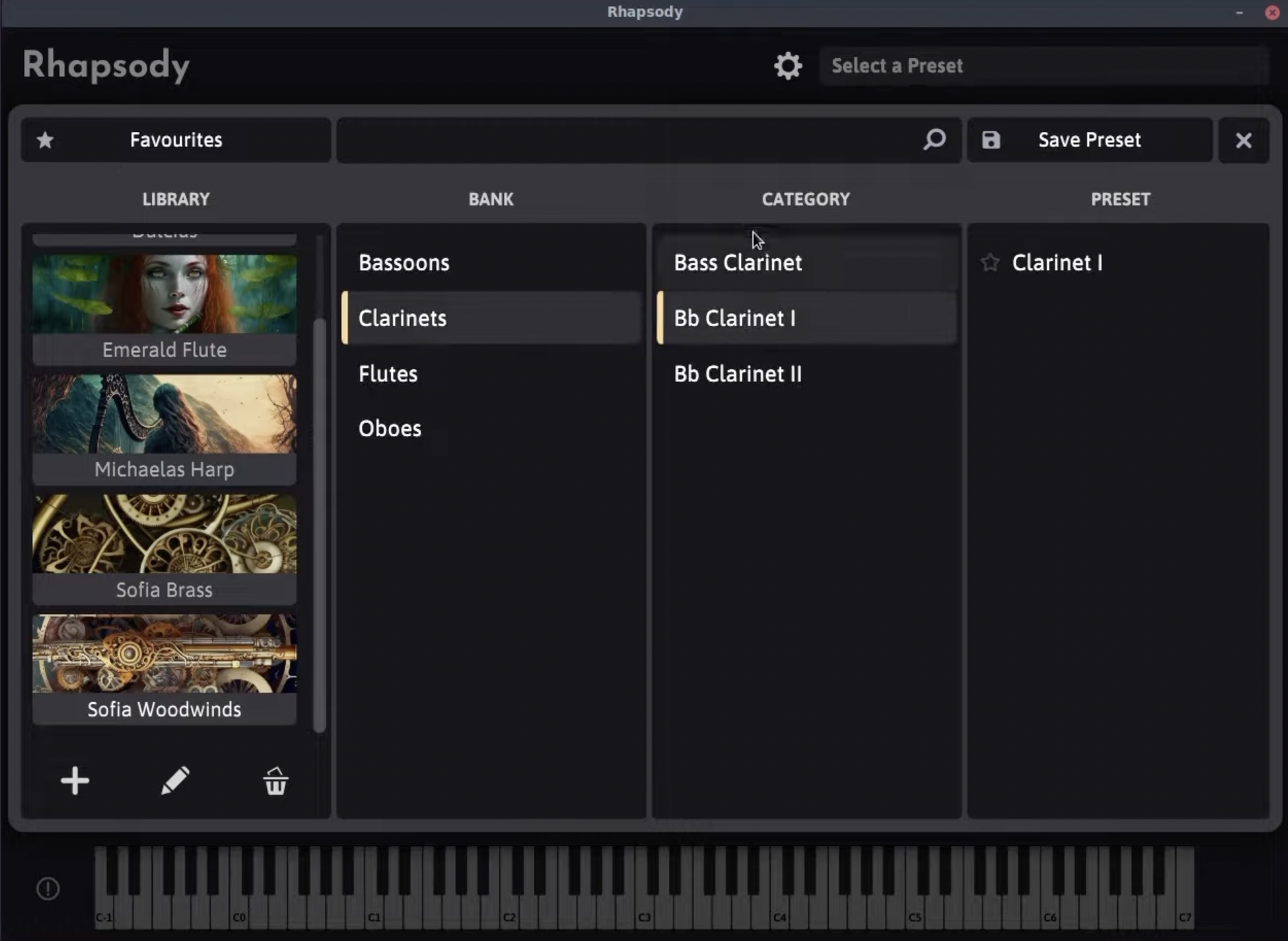Close the preset browser with X
This screenshot has height=941, width=1288.
point(1243,140)
